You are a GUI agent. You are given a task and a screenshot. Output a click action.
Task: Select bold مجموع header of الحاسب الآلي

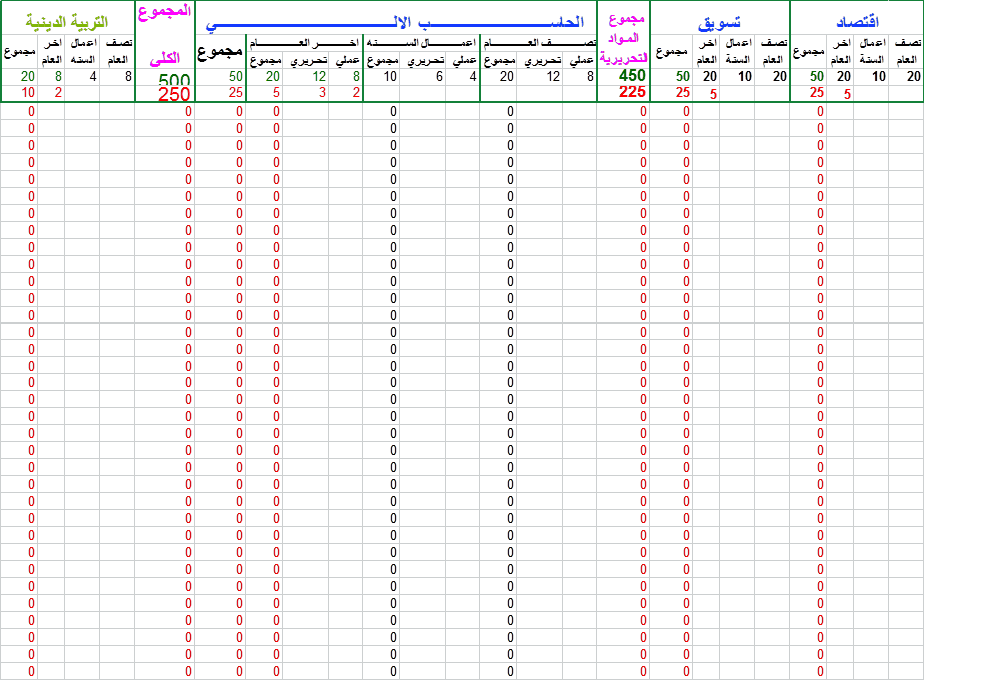(x=220, y=52)
